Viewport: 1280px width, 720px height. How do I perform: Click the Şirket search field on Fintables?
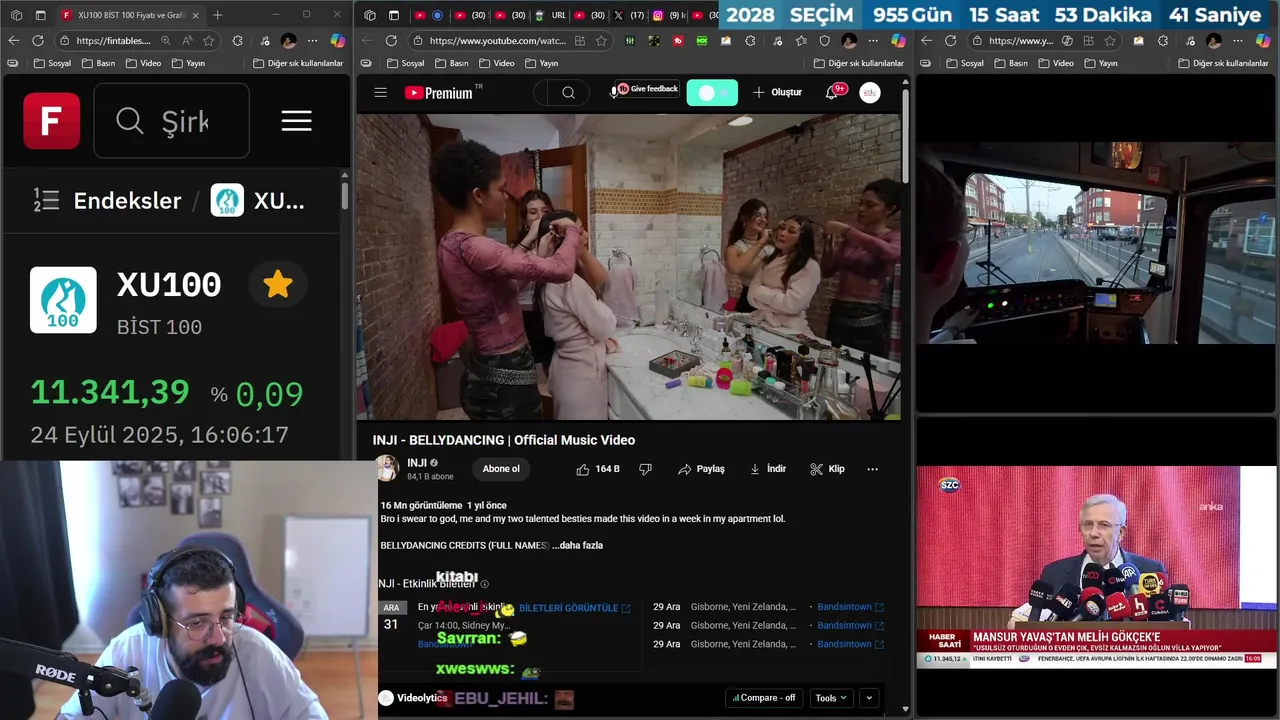172,121
